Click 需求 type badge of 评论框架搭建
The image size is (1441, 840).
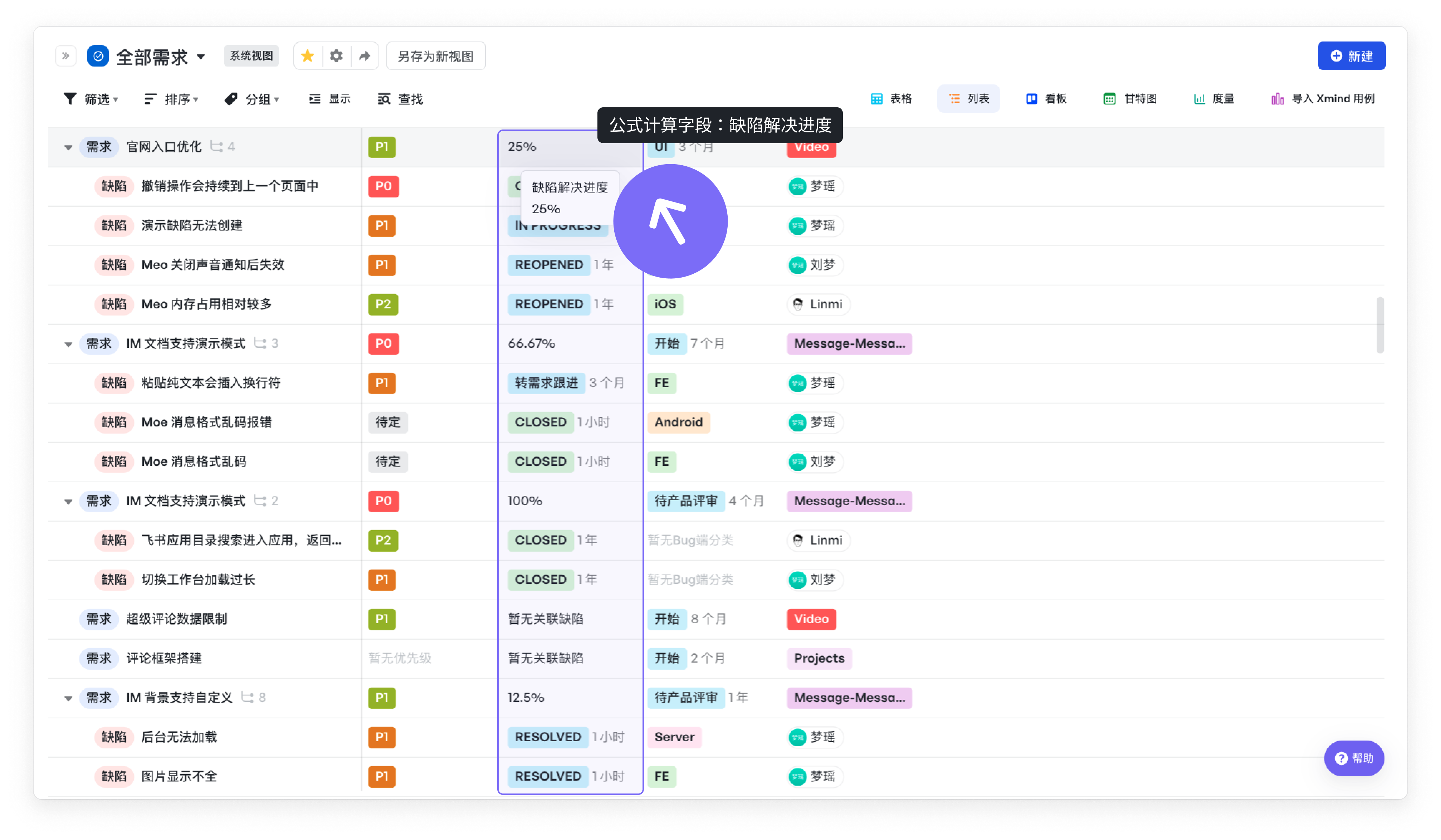(98, 658)
